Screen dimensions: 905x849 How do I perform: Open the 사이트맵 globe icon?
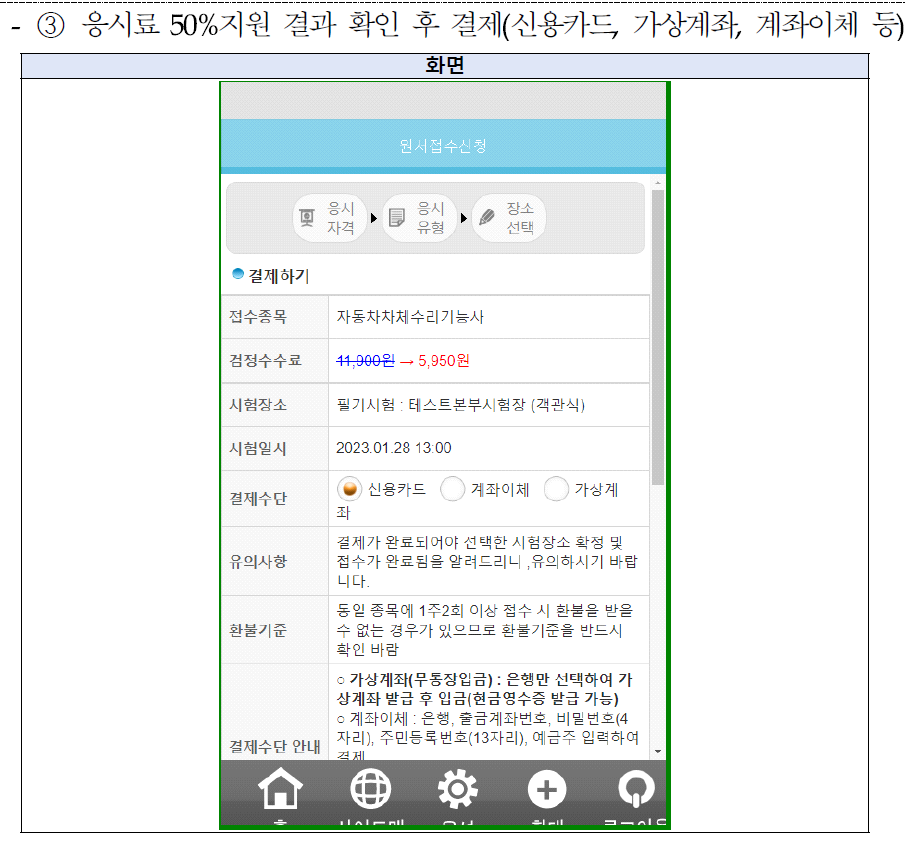[369, 789]
